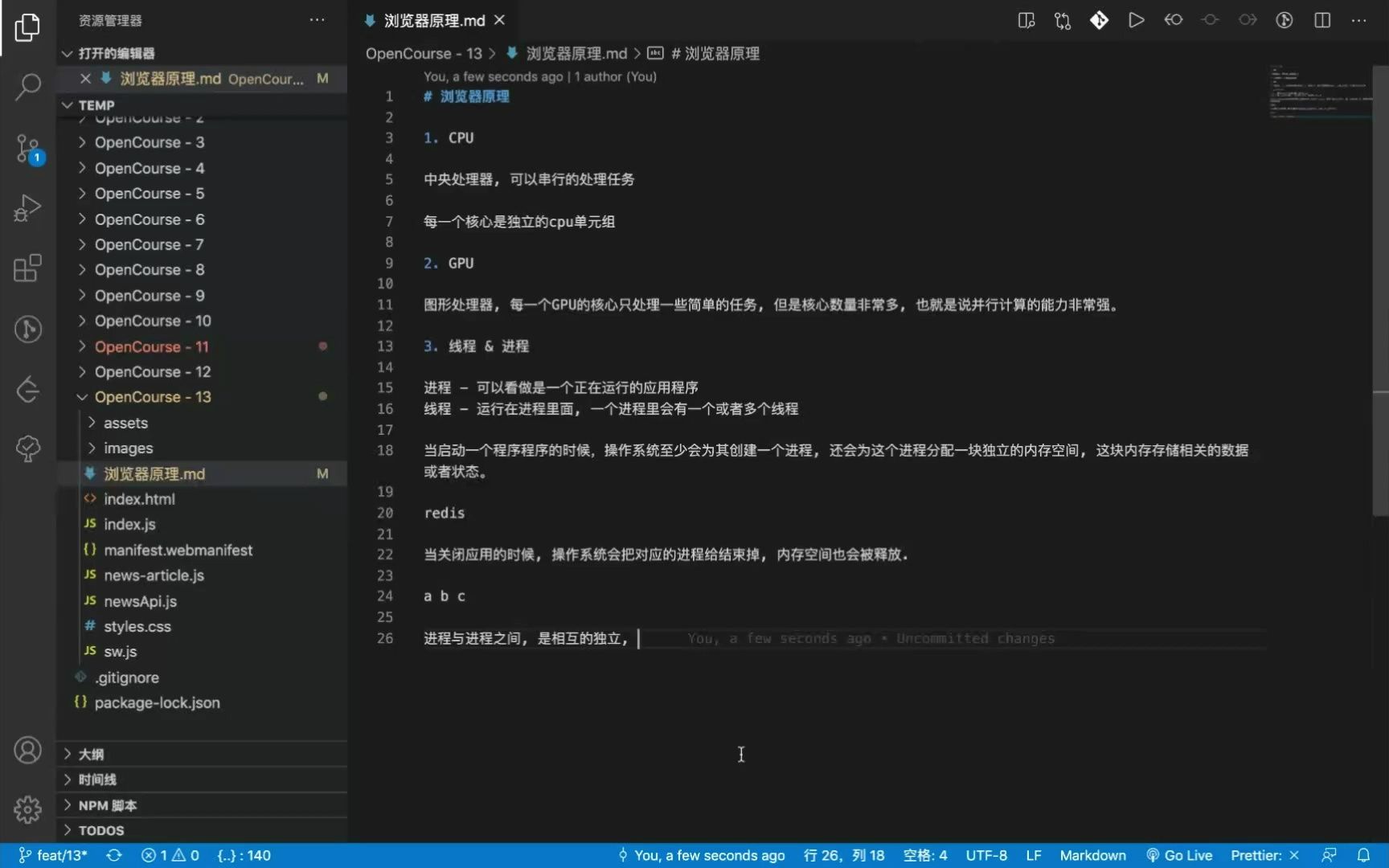
Task: Expand the OpenCourse - 11 folder
Action: click(201, 346)
